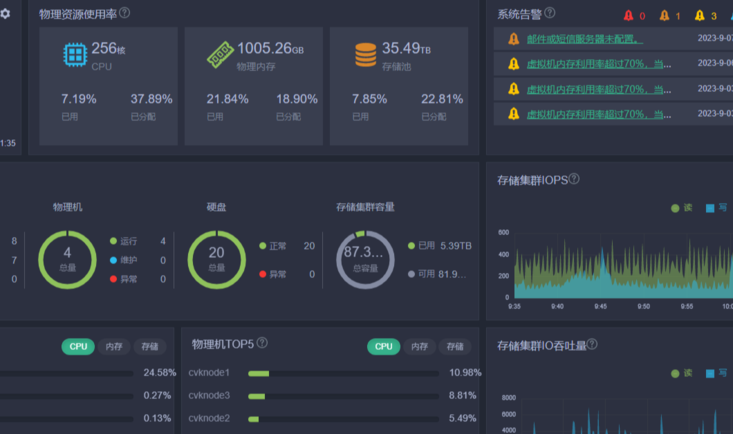The width and height of the screenshot is (733, 434).
Task: Select the 存储 tab in the left TOP panel
Action: pos(150,347)
